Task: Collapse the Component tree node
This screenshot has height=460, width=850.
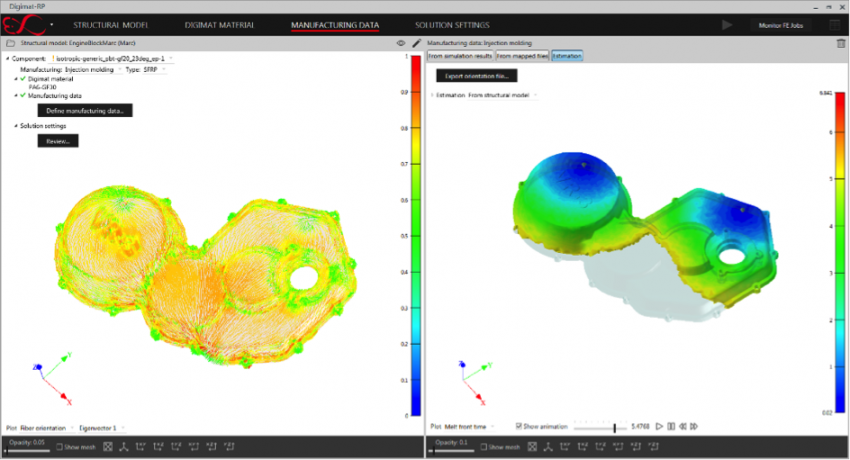Action: [8, 59]
